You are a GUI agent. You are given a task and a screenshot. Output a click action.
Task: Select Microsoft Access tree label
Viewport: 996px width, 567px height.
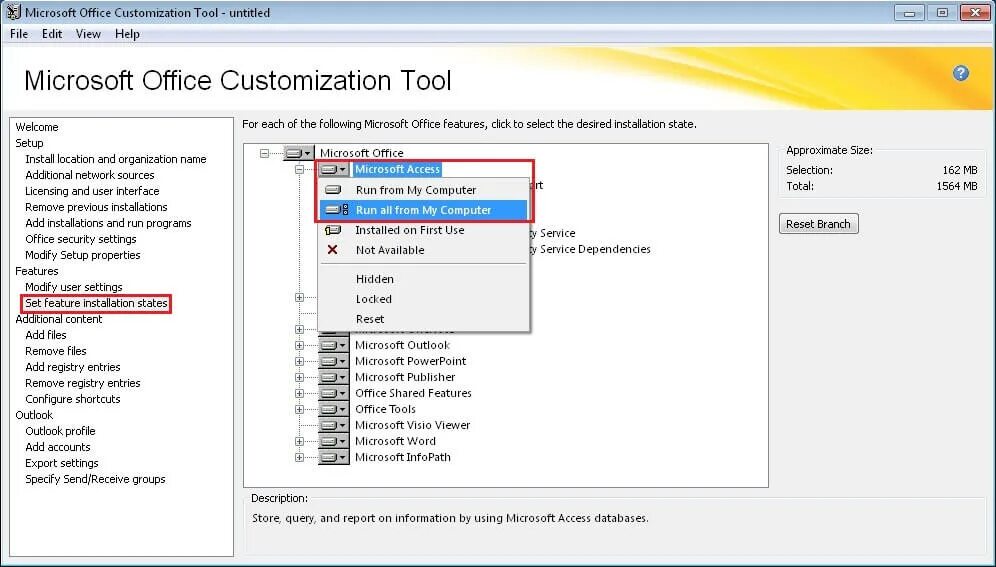397,170
